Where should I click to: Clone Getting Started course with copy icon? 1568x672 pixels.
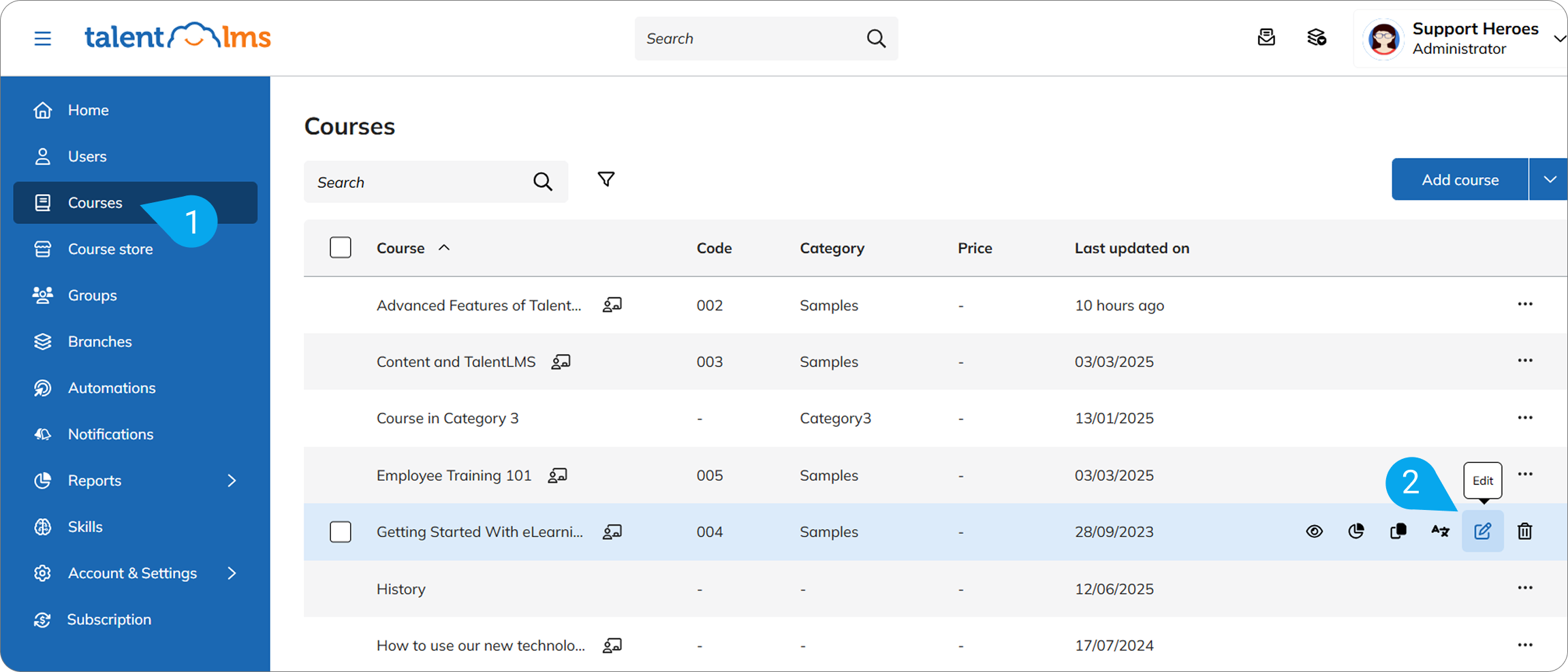(1398, 531)
